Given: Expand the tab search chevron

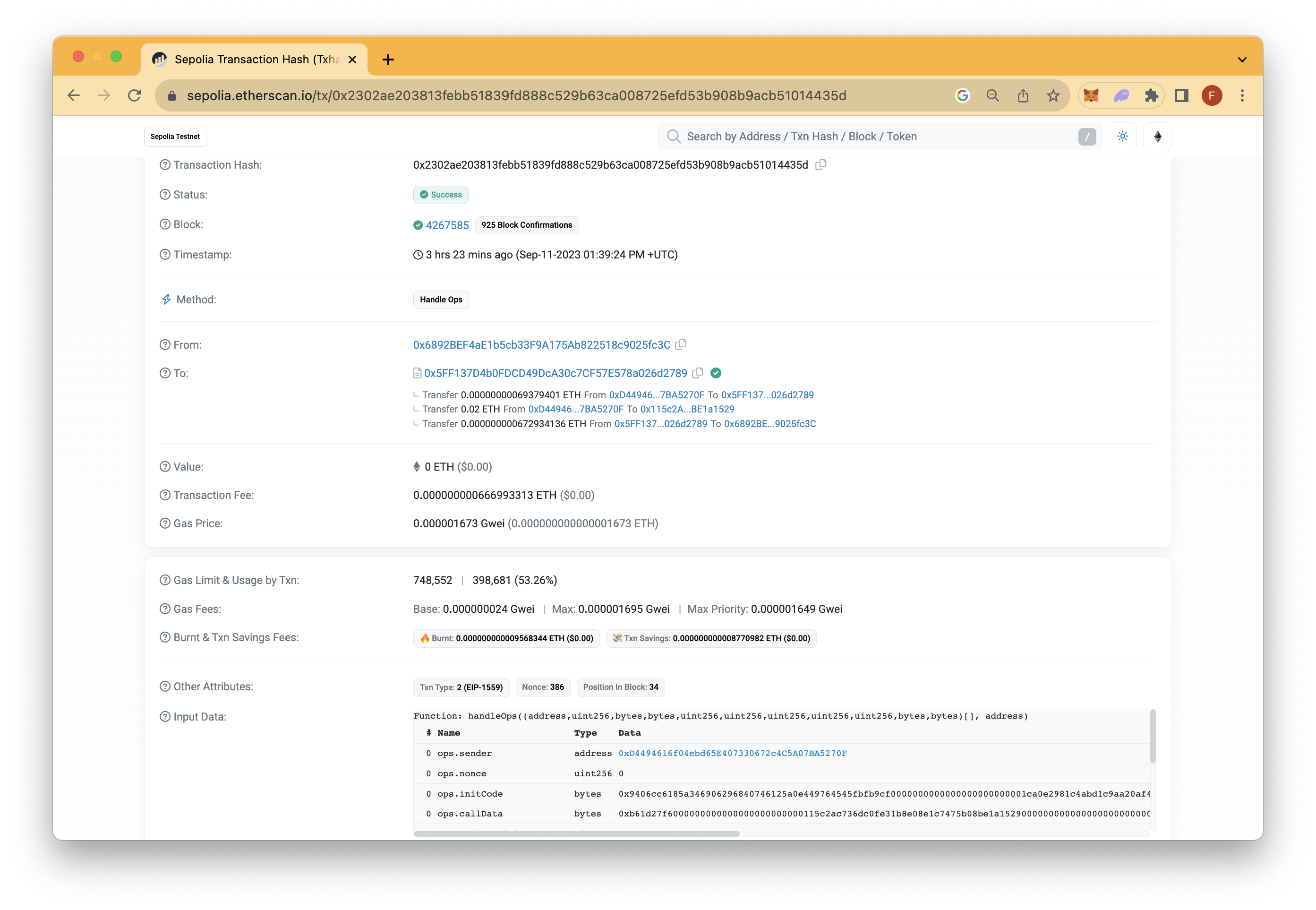Looking at the screenshot, I should [x=1242, y=60].
